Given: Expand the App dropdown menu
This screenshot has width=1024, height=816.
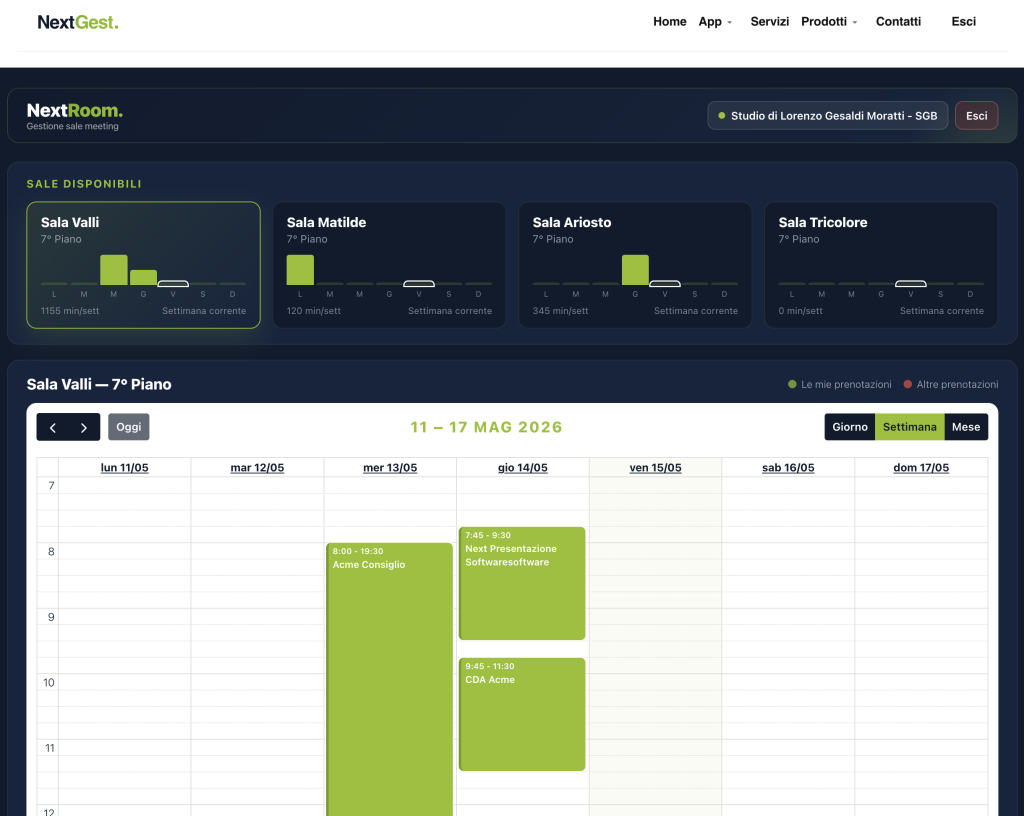Looking at the screenshot, I should coord(715,22).
